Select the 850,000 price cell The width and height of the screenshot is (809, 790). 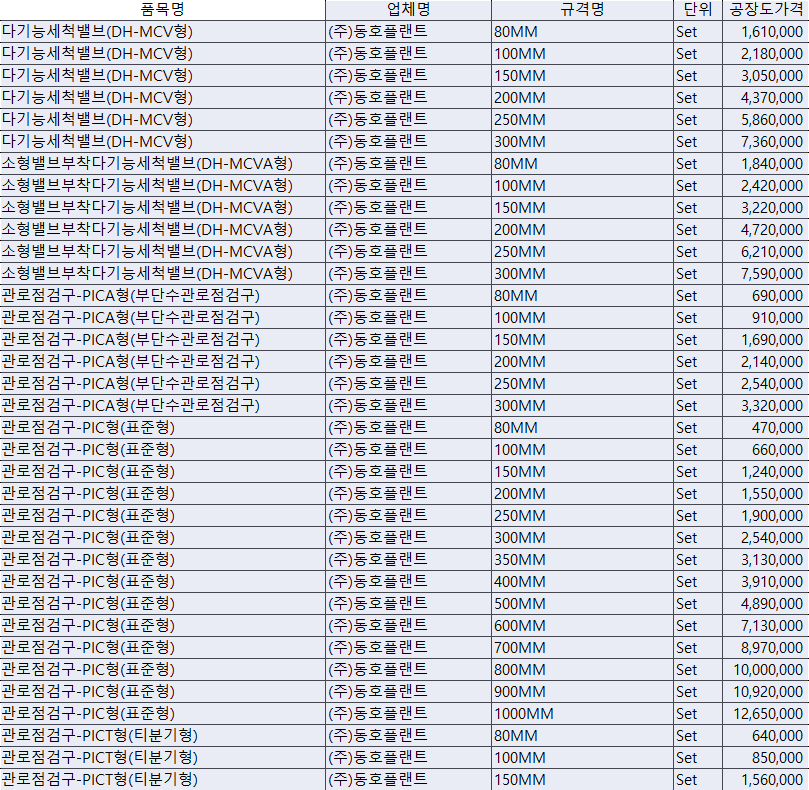point(766,757)
